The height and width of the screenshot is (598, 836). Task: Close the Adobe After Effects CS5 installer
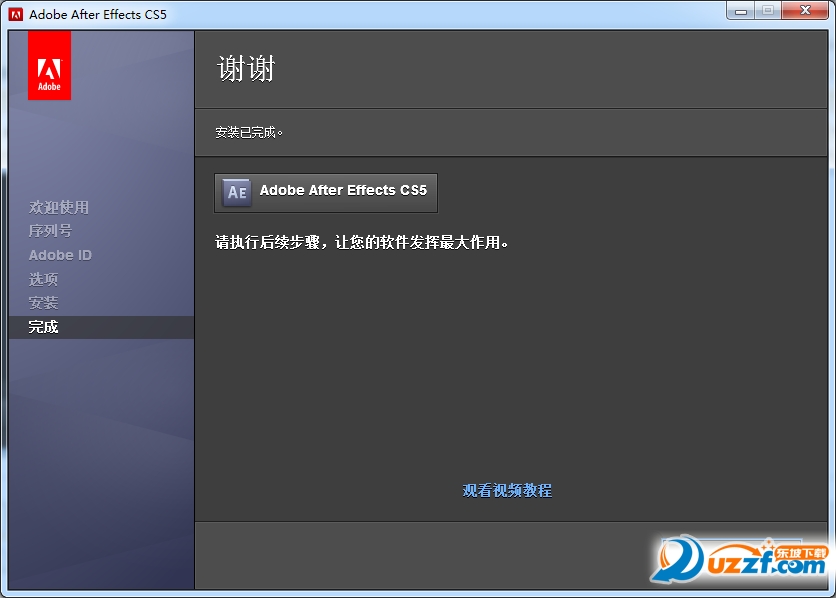[x=805, y=11]
